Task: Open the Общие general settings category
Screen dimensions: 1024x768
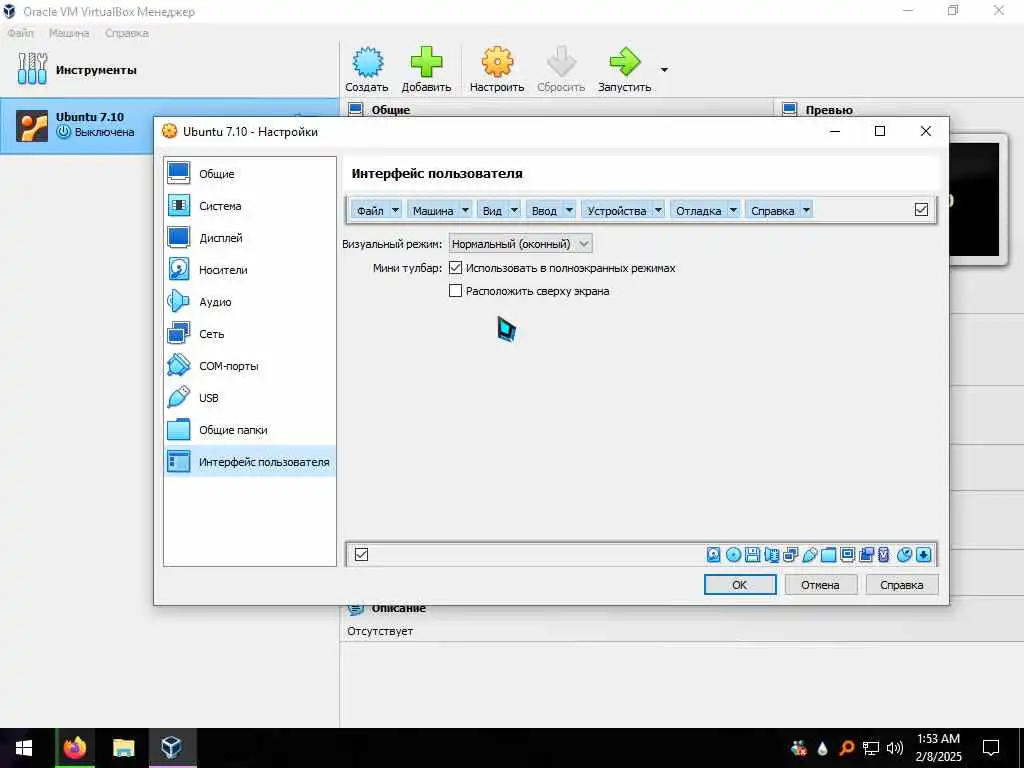Action: click(x=250, y=174)
